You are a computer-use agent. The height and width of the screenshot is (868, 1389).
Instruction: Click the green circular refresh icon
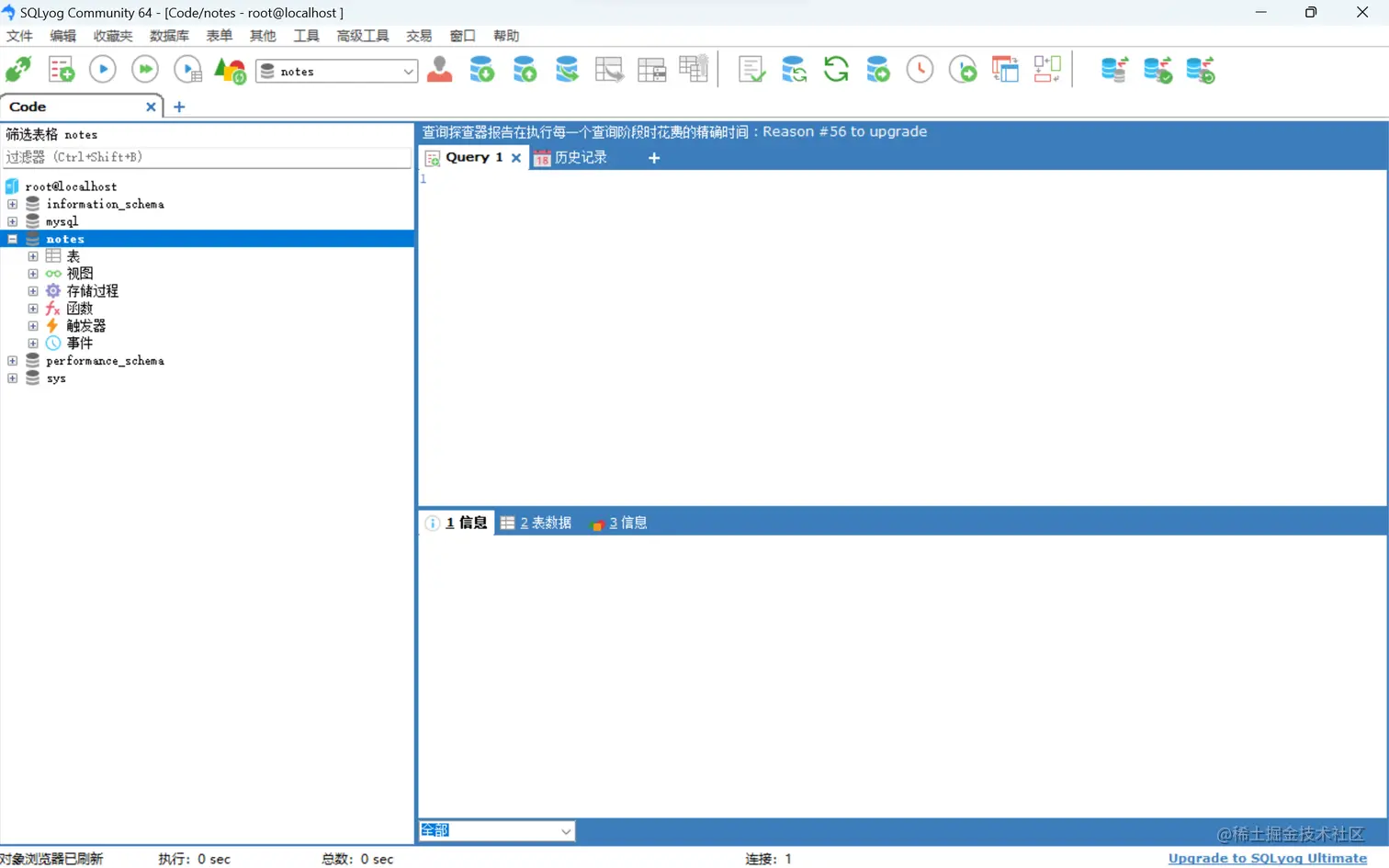pyautogui.click(x=836, y=70)
